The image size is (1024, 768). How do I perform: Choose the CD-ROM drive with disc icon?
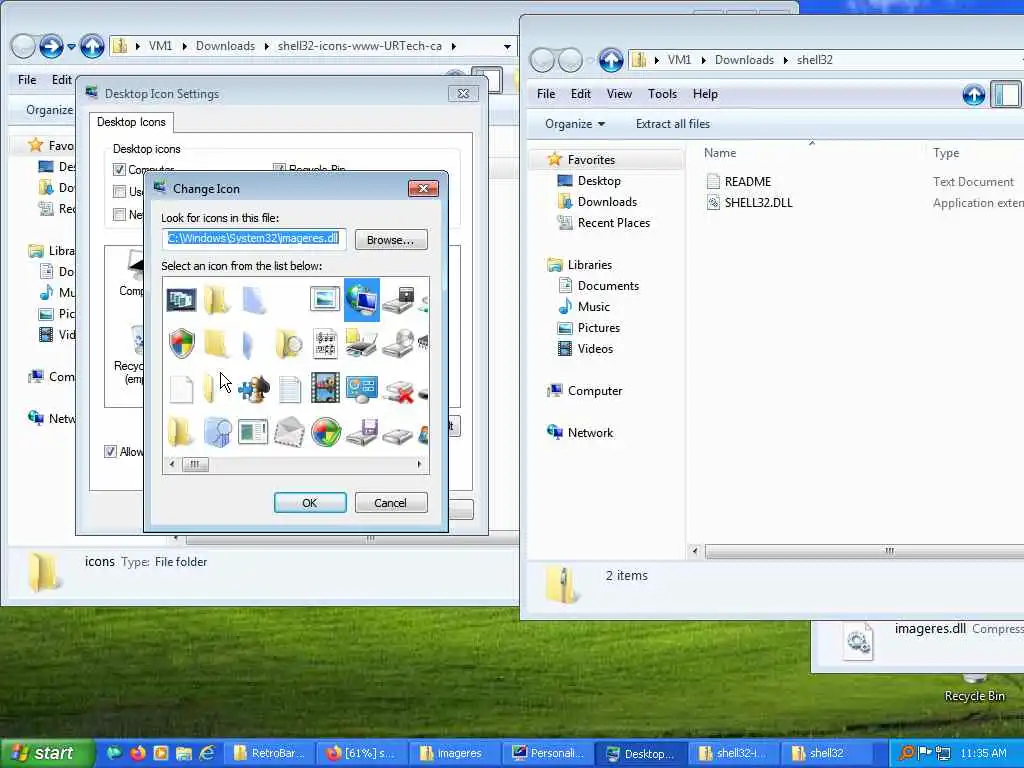(398, 344)
